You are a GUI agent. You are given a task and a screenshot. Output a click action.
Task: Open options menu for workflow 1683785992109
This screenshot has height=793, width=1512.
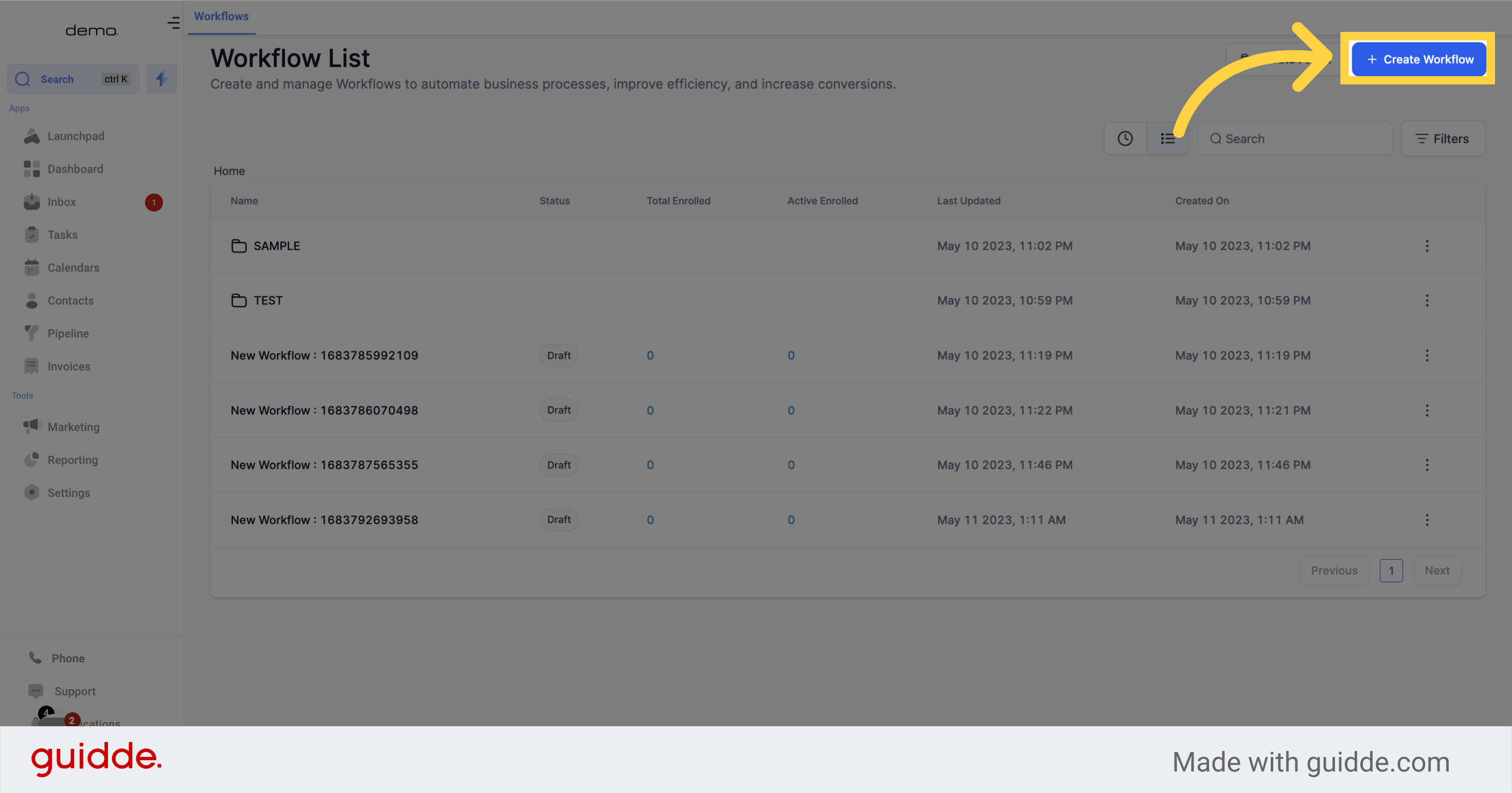coord(1427,355)
